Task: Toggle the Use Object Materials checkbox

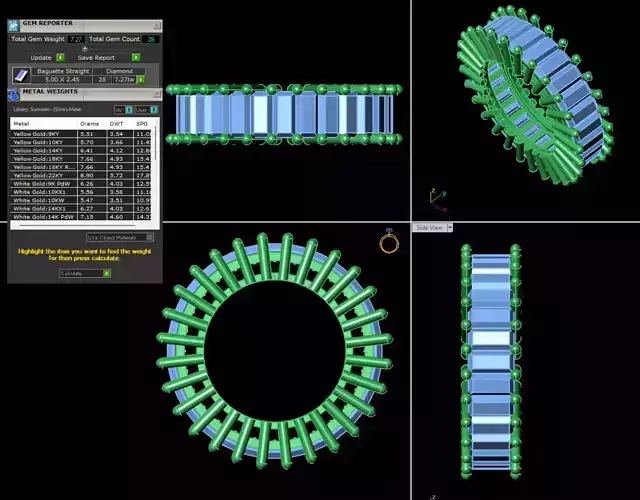Action: 150,237
